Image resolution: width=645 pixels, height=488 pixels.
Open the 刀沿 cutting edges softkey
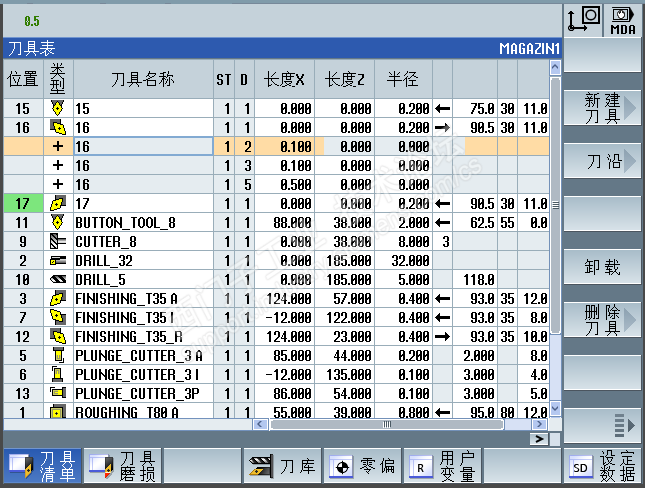click(x=602, y=161)
